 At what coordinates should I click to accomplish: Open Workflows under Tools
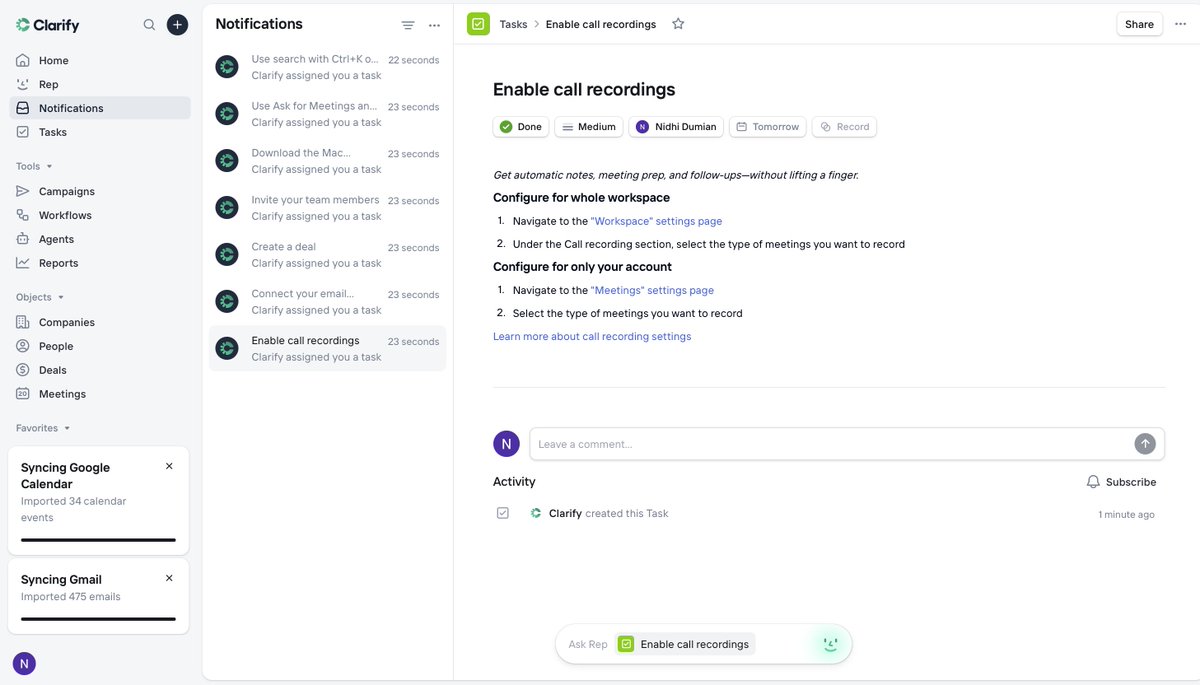[100, 215]
